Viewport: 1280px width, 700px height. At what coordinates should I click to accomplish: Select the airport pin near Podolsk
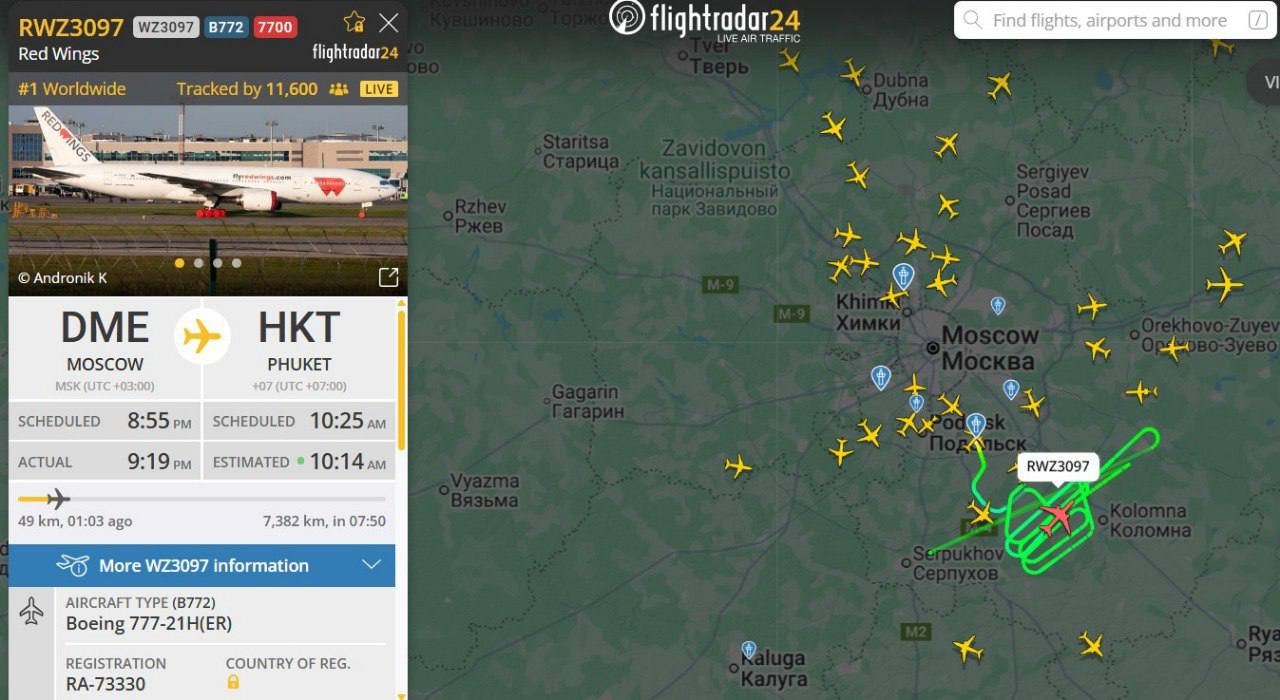coord(975,424)
